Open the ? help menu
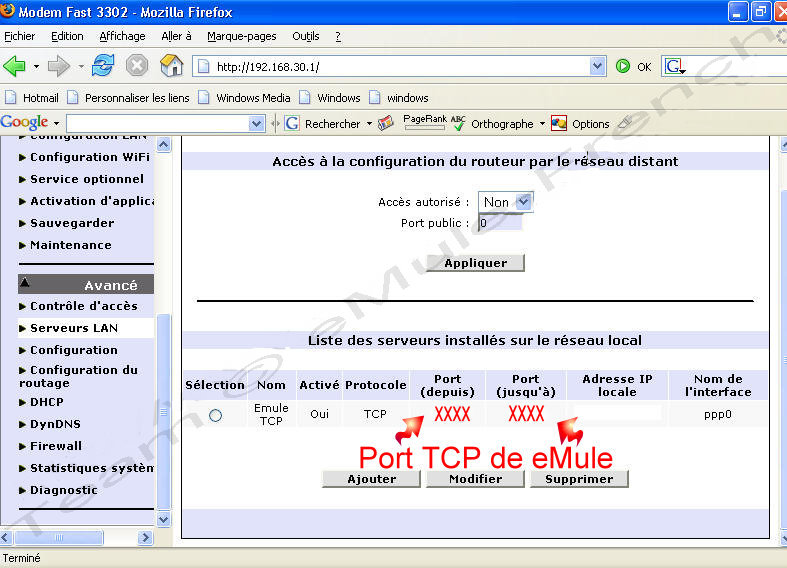This screenshot has width=787, height=568. pyautogui.click(x=338, y=36)
